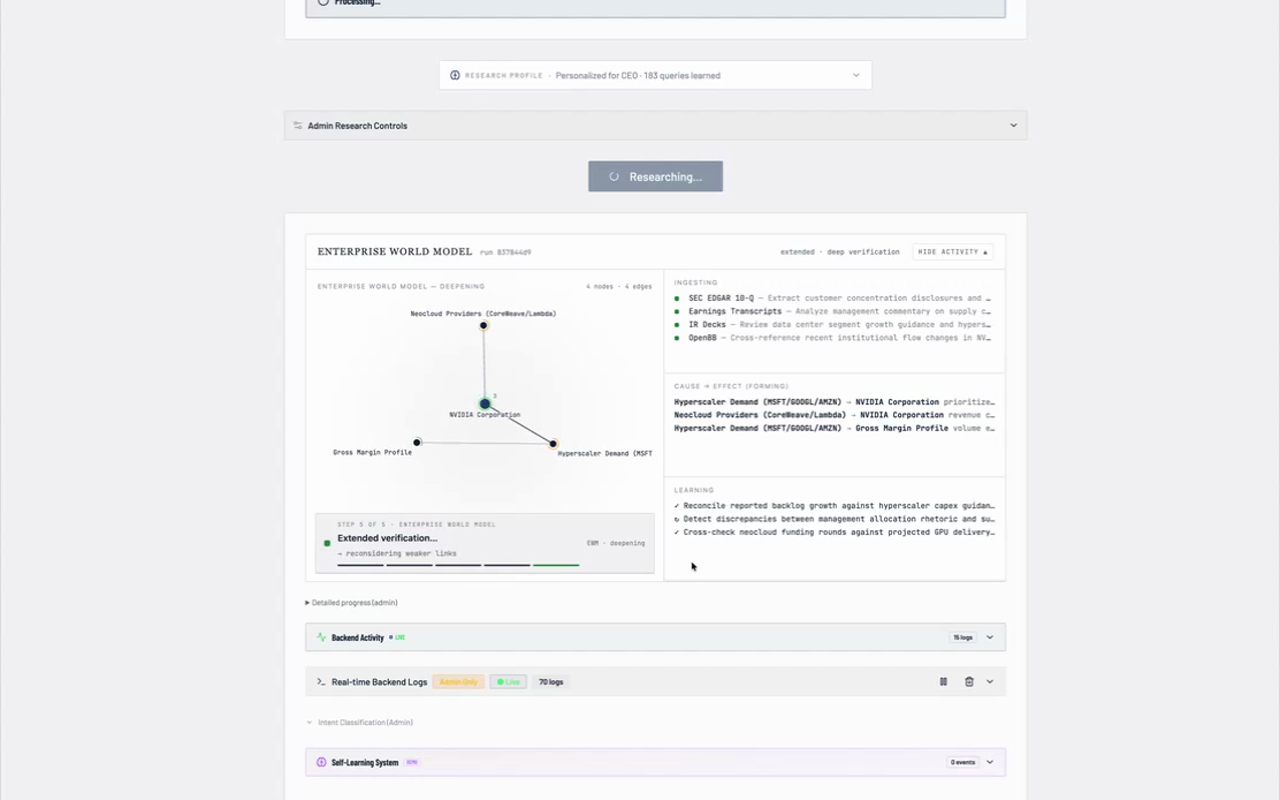Click the Neocloud Providers → NVIDIA Corporation row

tap(834, 415)
